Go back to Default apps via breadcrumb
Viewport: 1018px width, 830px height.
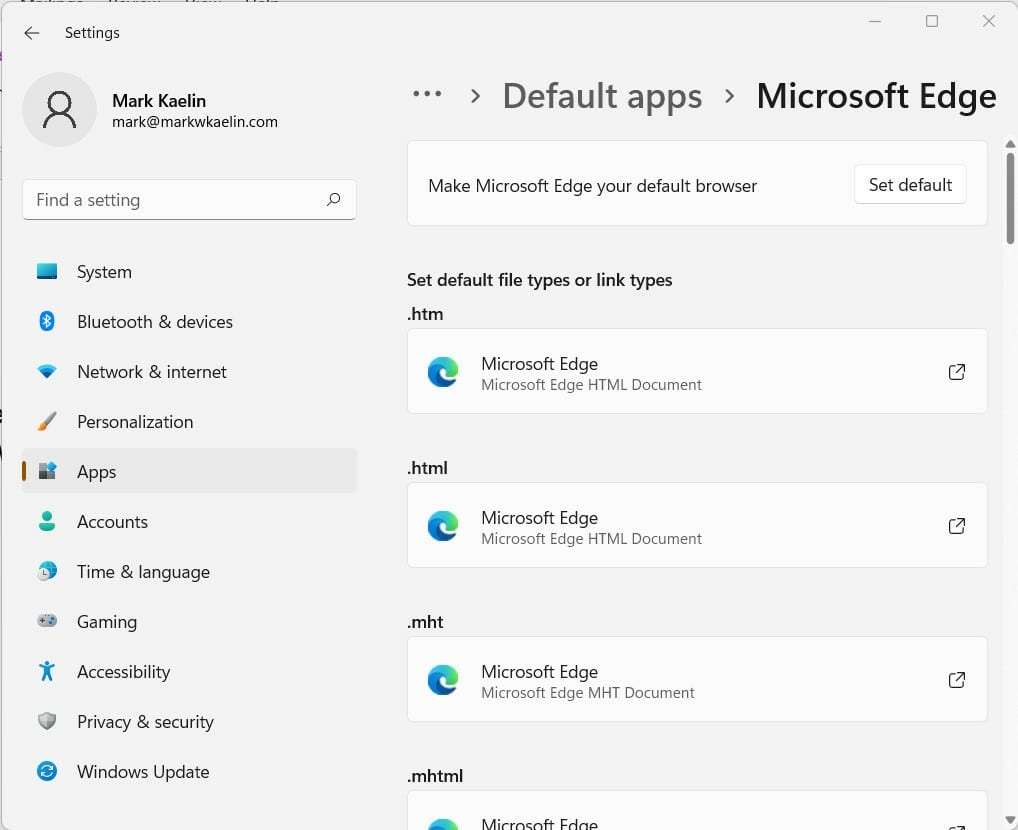tap(602, 95)
